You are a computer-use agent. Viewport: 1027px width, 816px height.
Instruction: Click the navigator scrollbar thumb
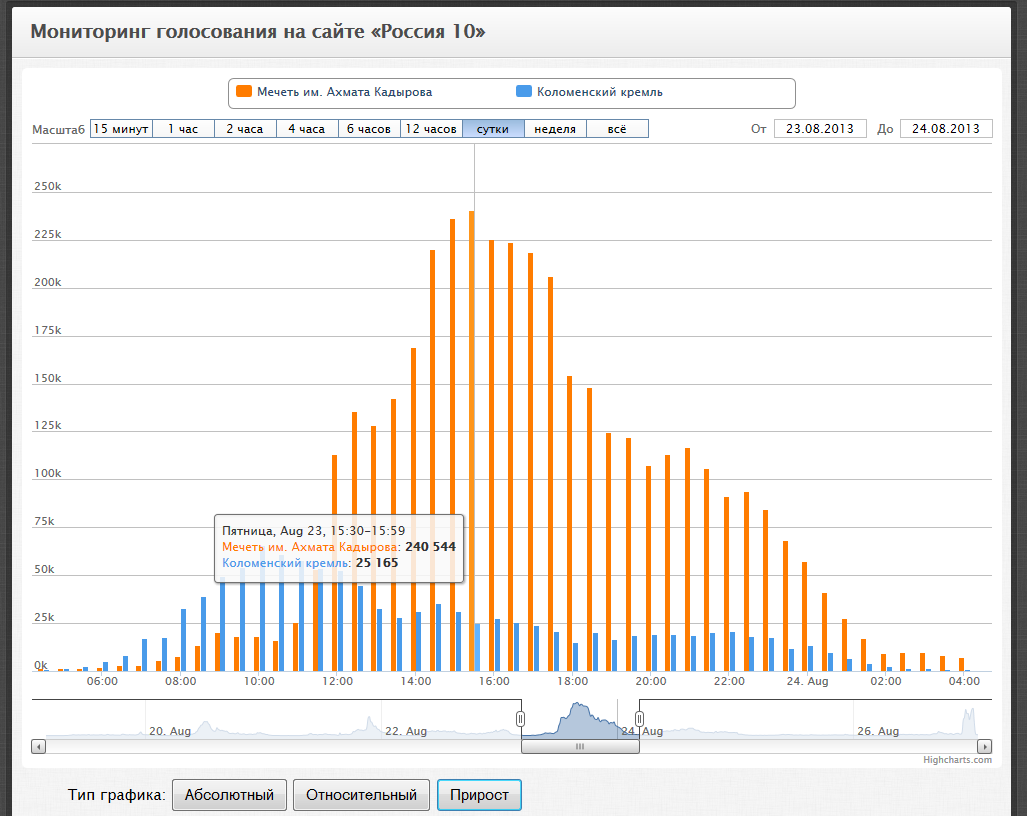(580, 747)
